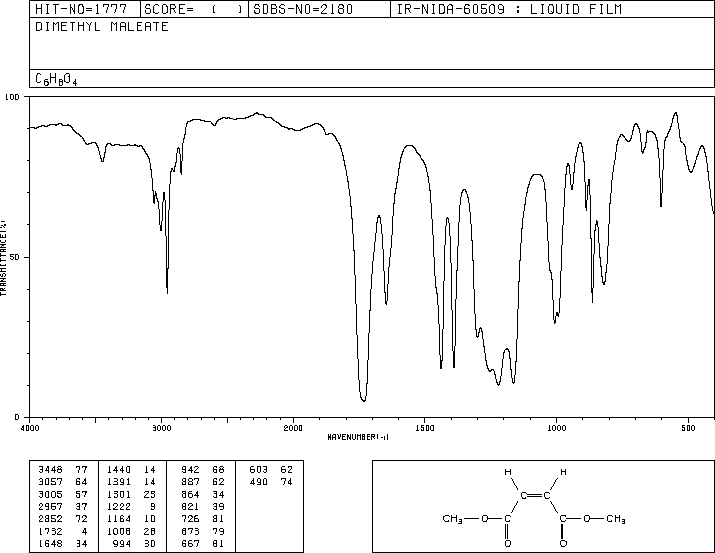The height and width of the screenshot is (553, 715).
Task: Click the SDBS-NO=2180 header cell
Action: coord(316,9)
